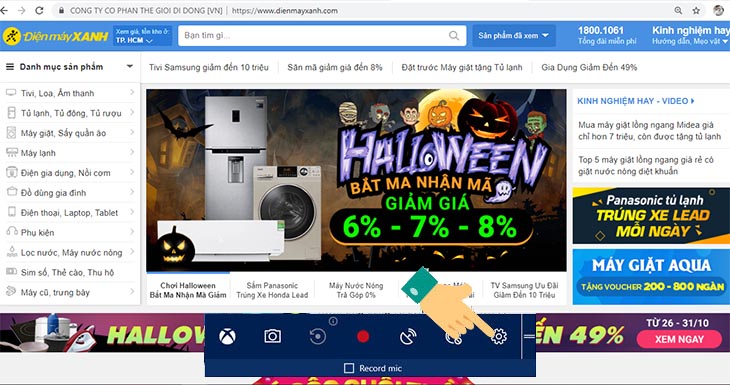Image resolution: width=730 pixels, height=385 pixels.
Task: Collapse 'Danh mục sản phẩm' menu arrow
Action: coord(129,67)
